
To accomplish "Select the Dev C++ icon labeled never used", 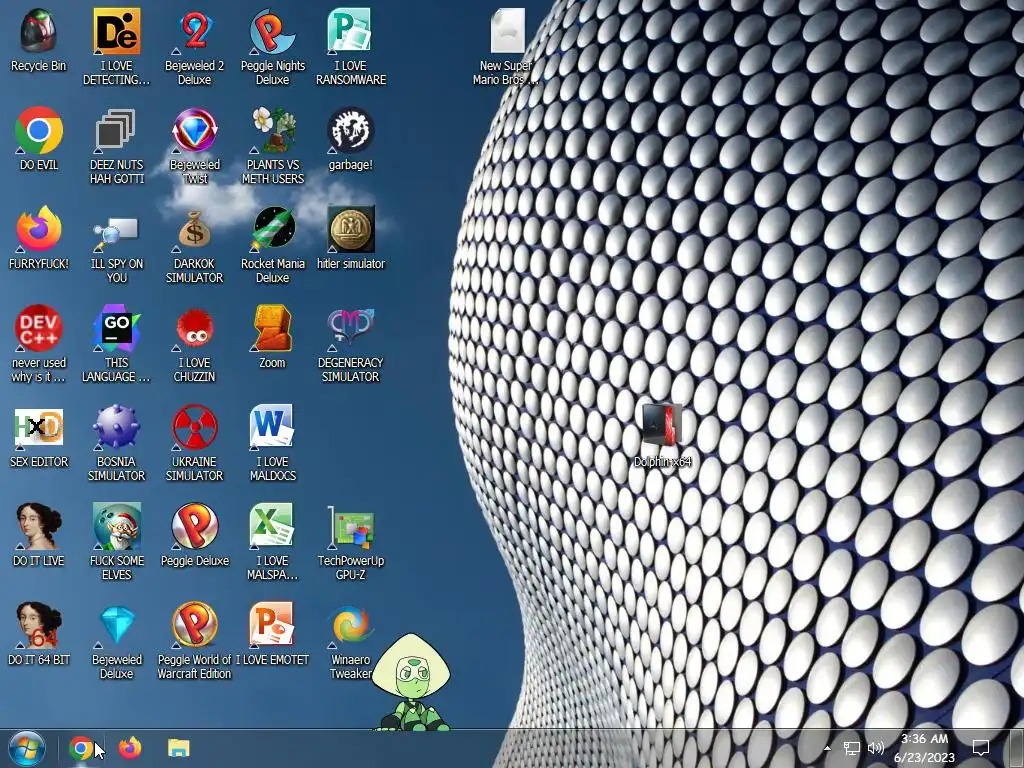I will (x=39, y=328).
